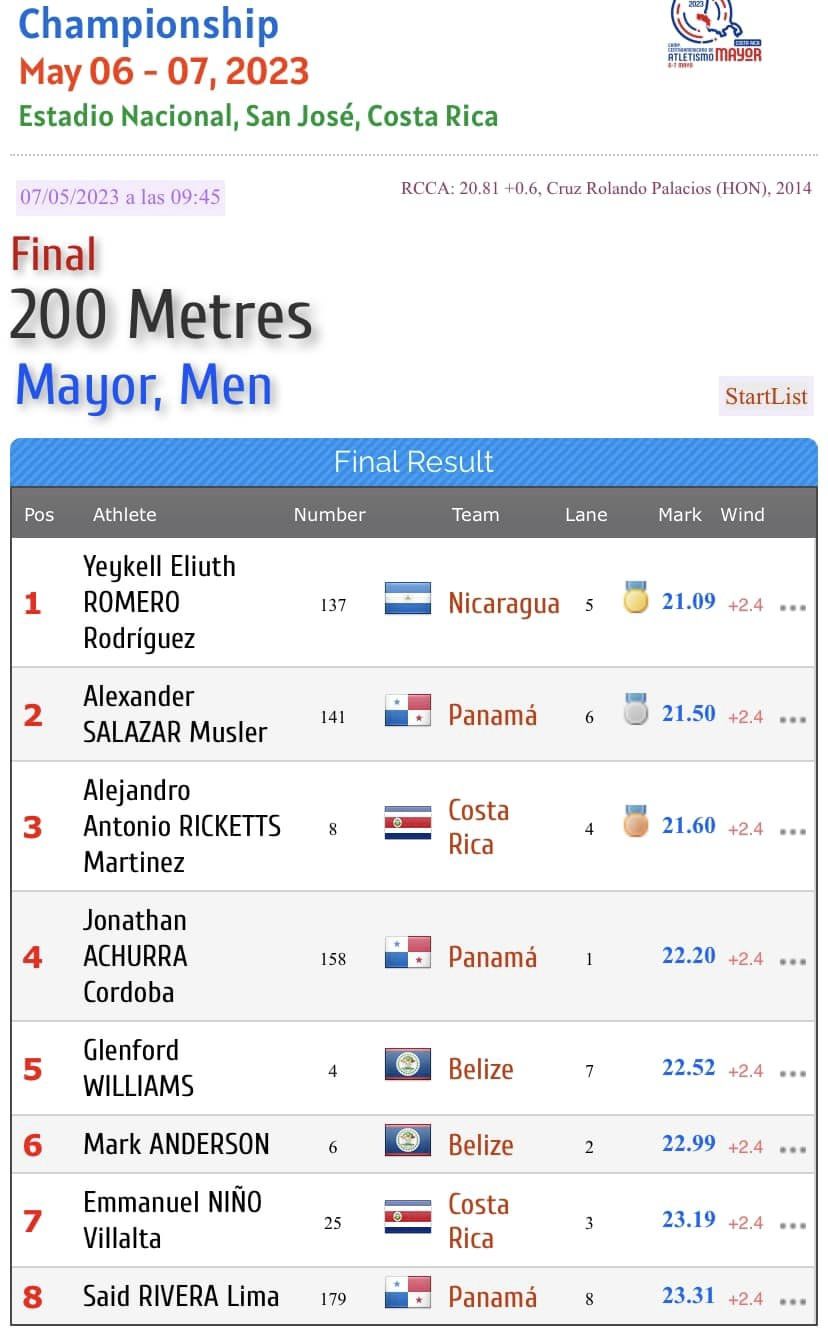The height and width of the screenshot is (1337, 828).
Task: Click the Nicaragua flag icon
Action: (x=408, y=599)
